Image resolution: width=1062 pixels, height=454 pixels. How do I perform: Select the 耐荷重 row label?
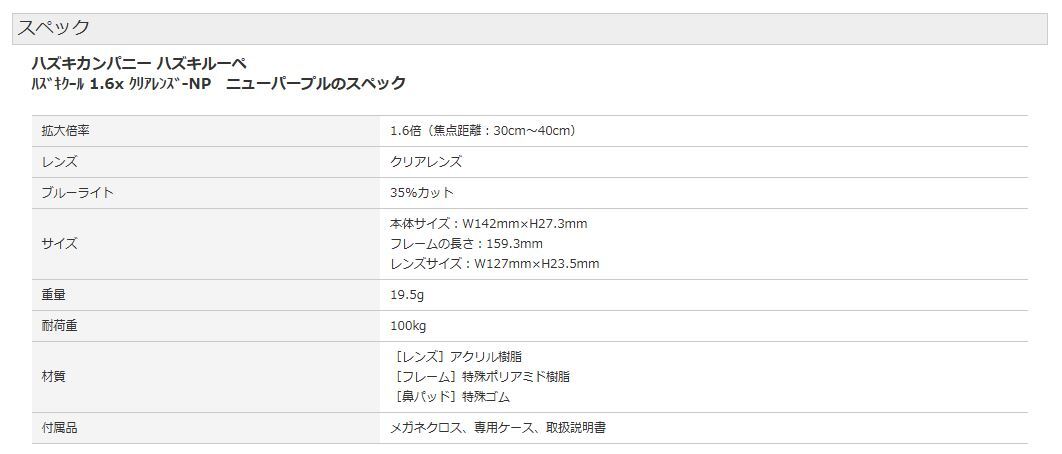(59, 326)
